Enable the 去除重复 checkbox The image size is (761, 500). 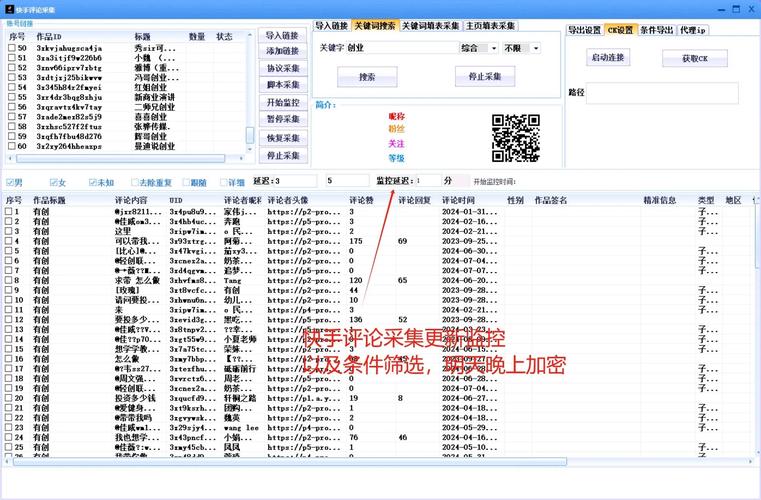point(134,183)
